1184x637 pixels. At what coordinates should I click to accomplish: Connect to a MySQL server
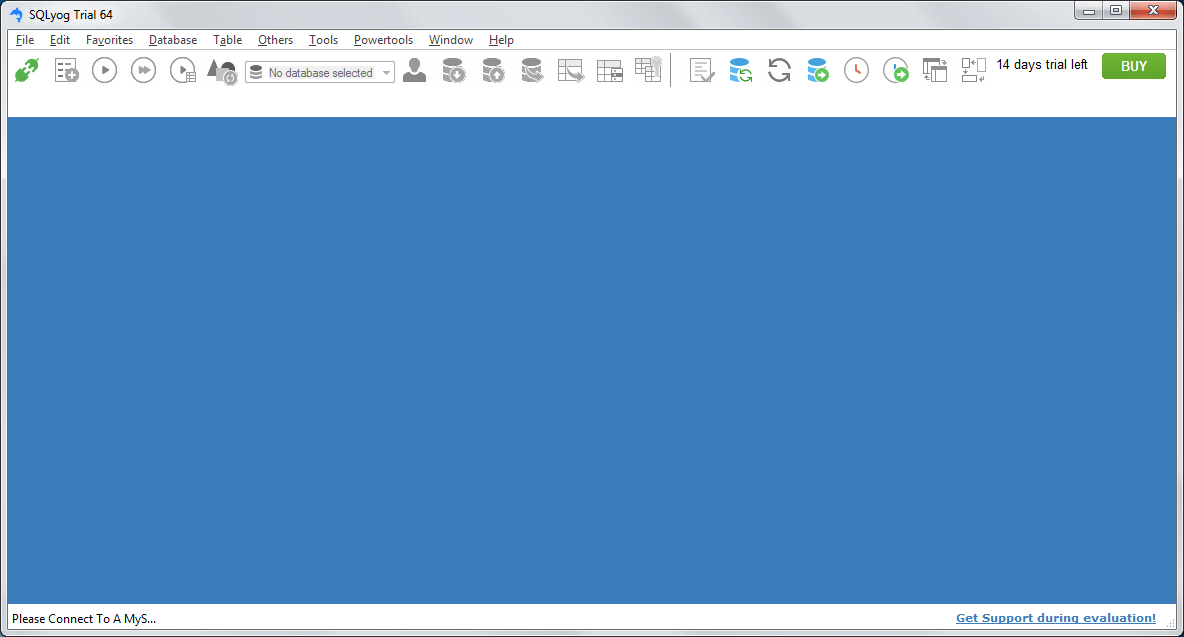(26, 70)
